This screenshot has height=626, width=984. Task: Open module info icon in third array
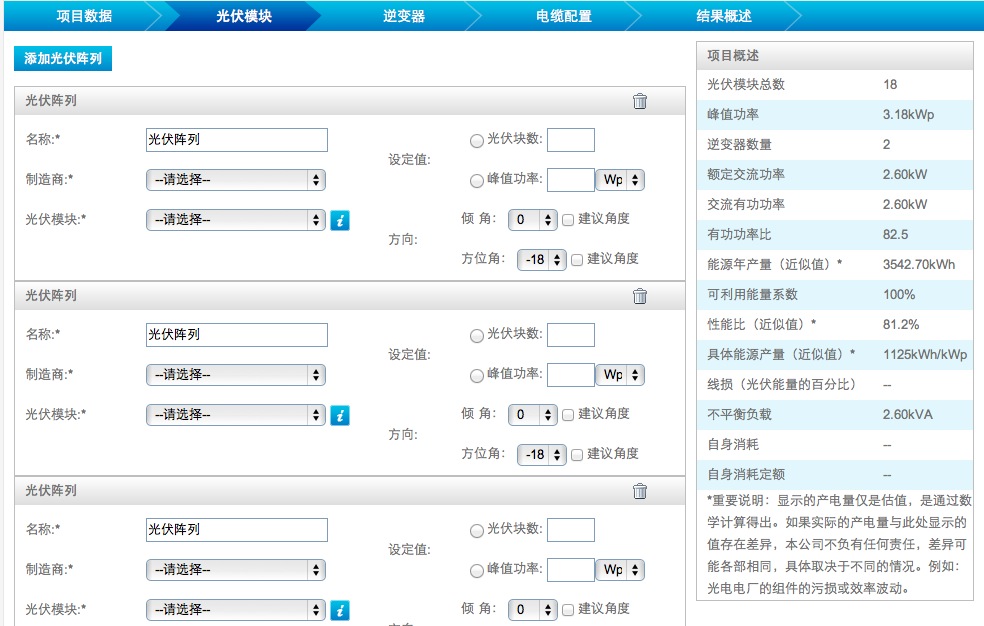pyautogui.click(x=340, y=610)
